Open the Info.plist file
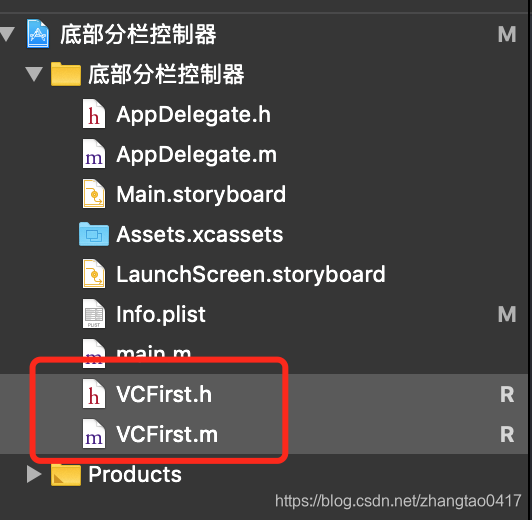The width and height of the screenshot is (532, 520). click(160, 314)
